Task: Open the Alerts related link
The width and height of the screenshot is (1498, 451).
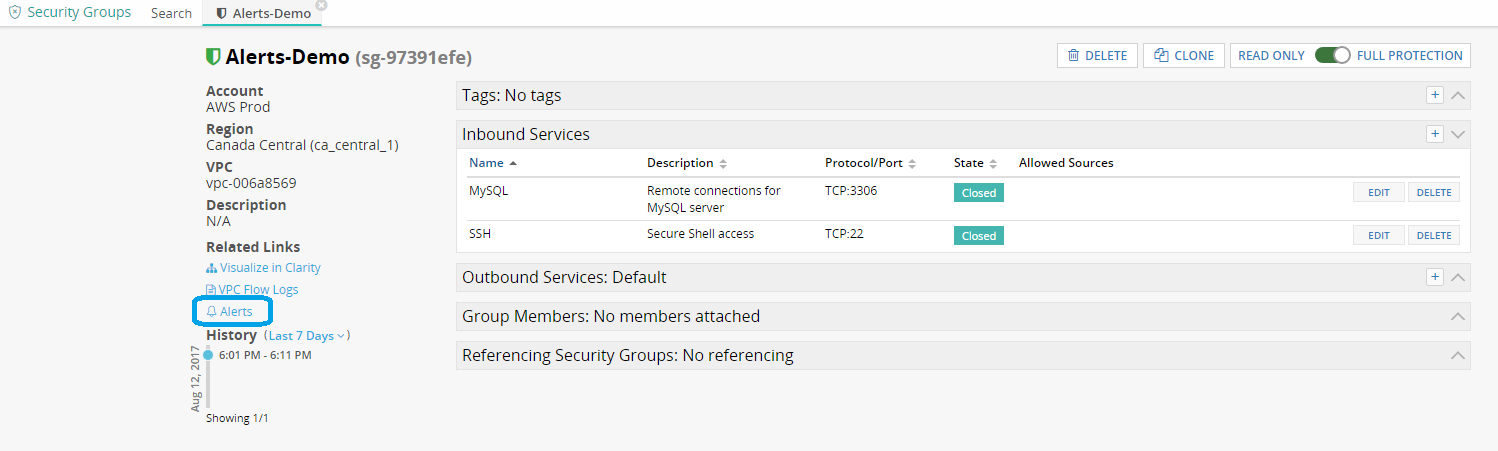Action: tap(230, 312)
